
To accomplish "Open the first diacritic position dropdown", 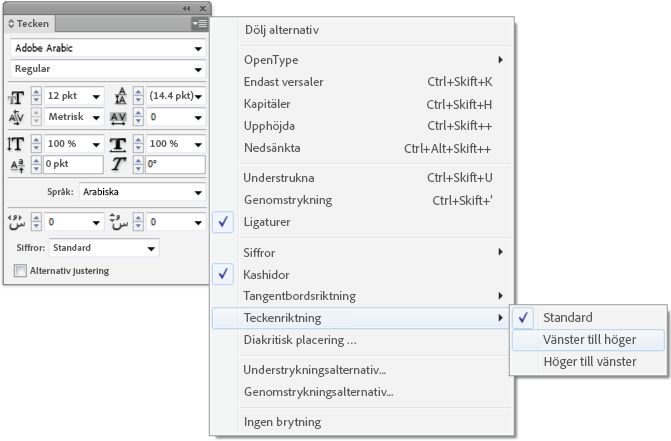I will coord(96,223).
